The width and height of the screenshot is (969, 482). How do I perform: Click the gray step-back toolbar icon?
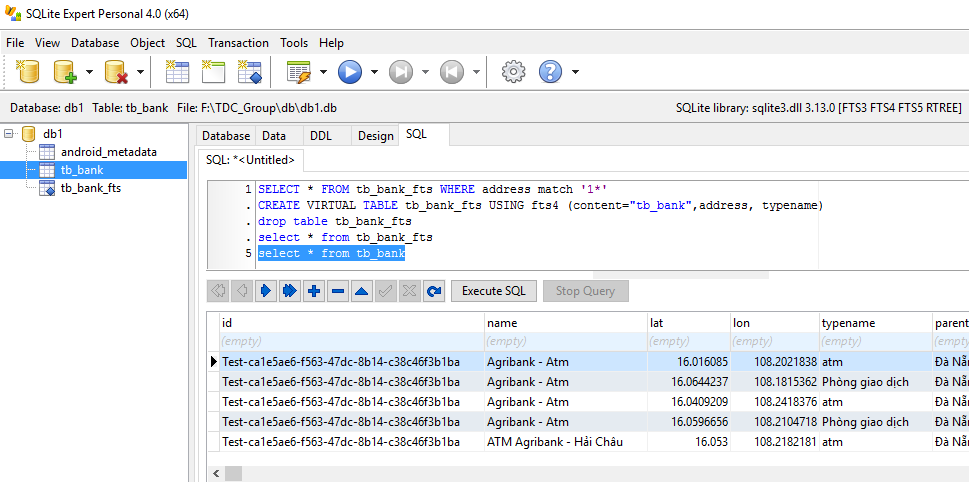[452, 72]
